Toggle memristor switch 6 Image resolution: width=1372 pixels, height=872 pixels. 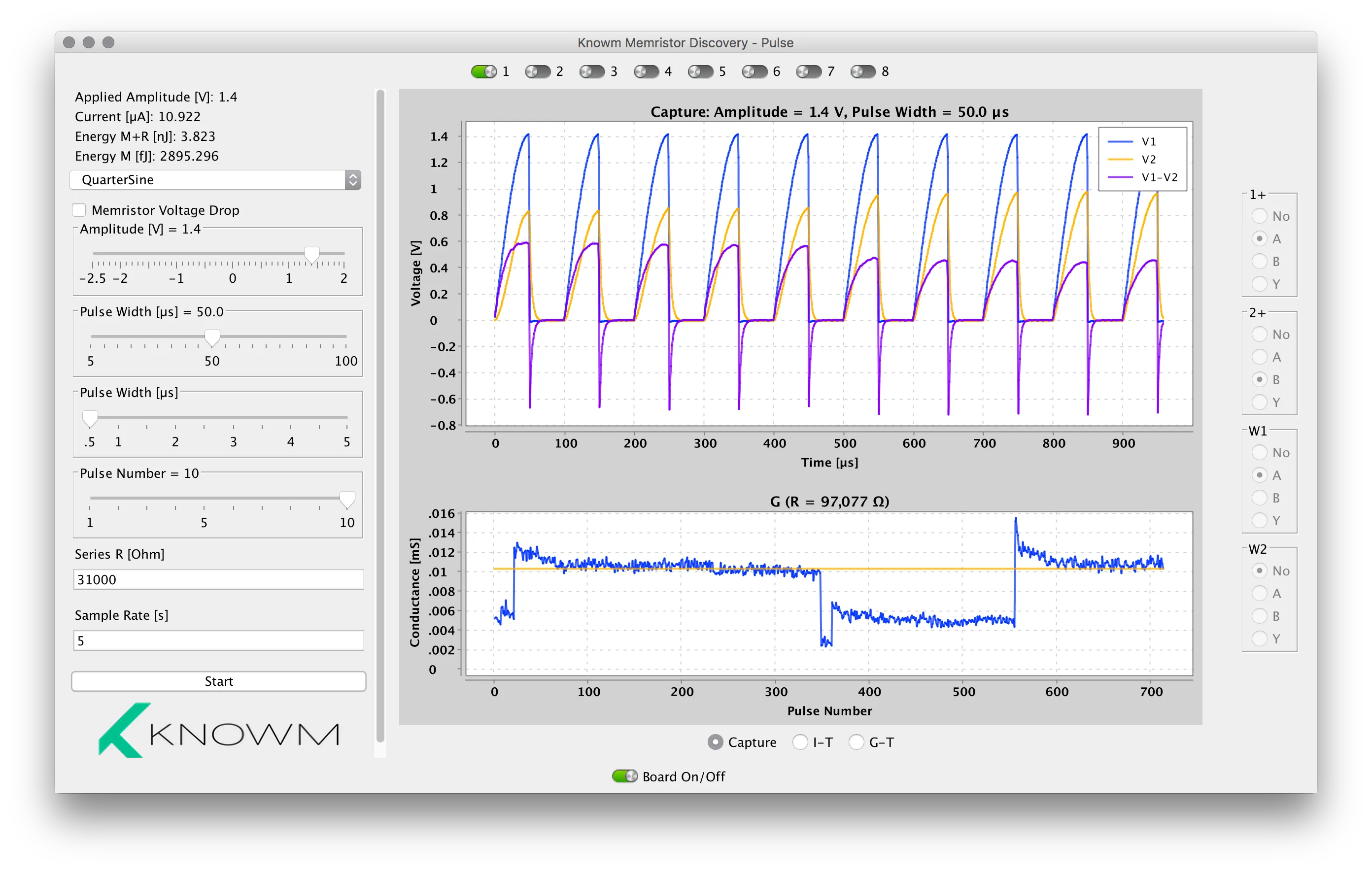pos(755,72)
